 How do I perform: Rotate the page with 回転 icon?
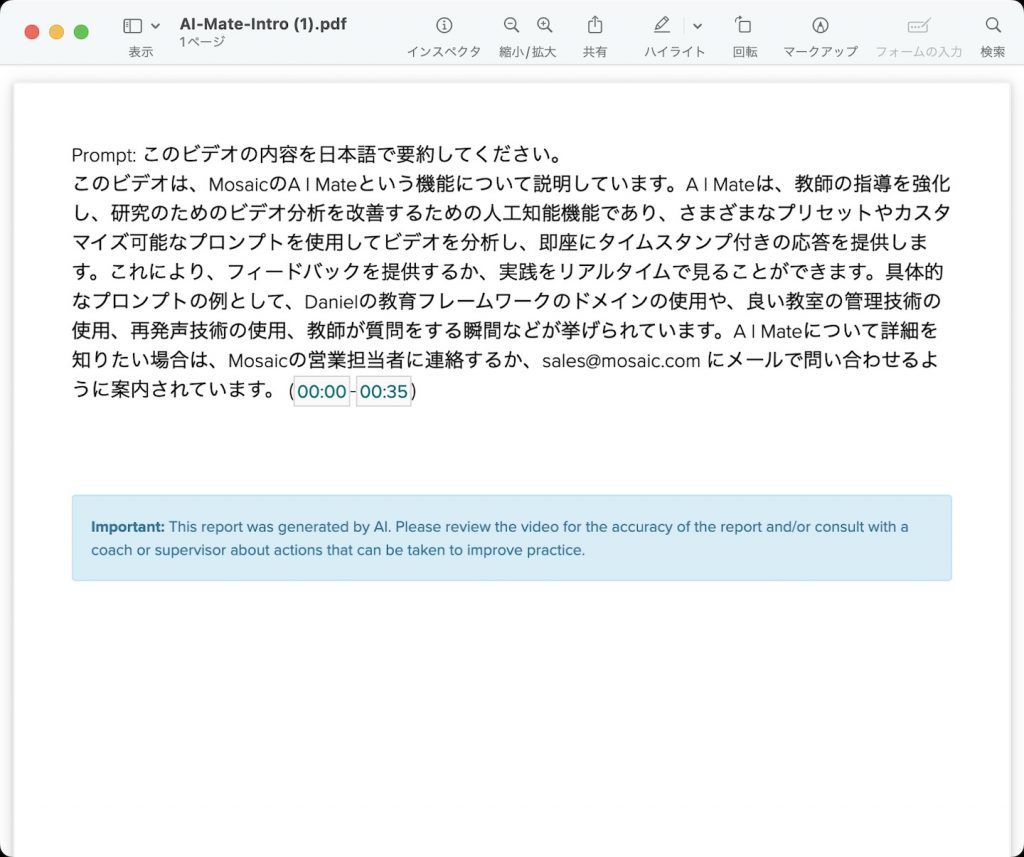pyautogui.click(x=743, y=25)
